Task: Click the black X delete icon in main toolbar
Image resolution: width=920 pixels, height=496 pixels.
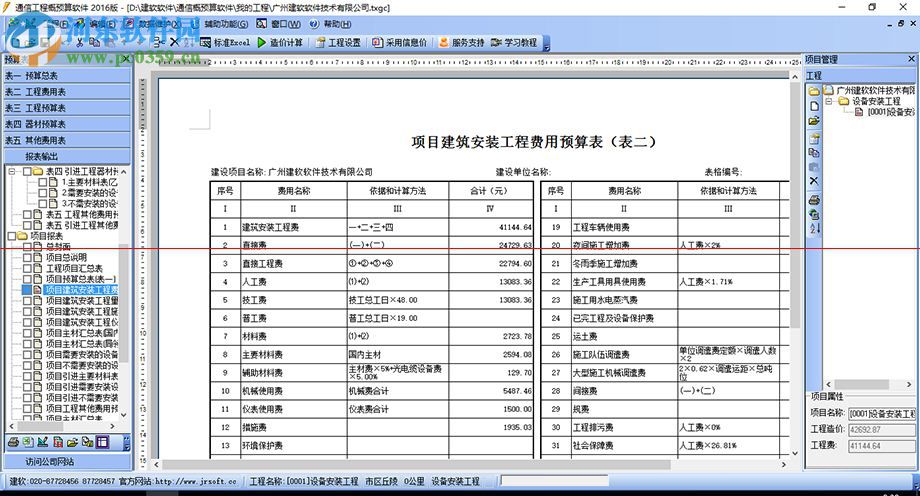Action: pos(174,42)
